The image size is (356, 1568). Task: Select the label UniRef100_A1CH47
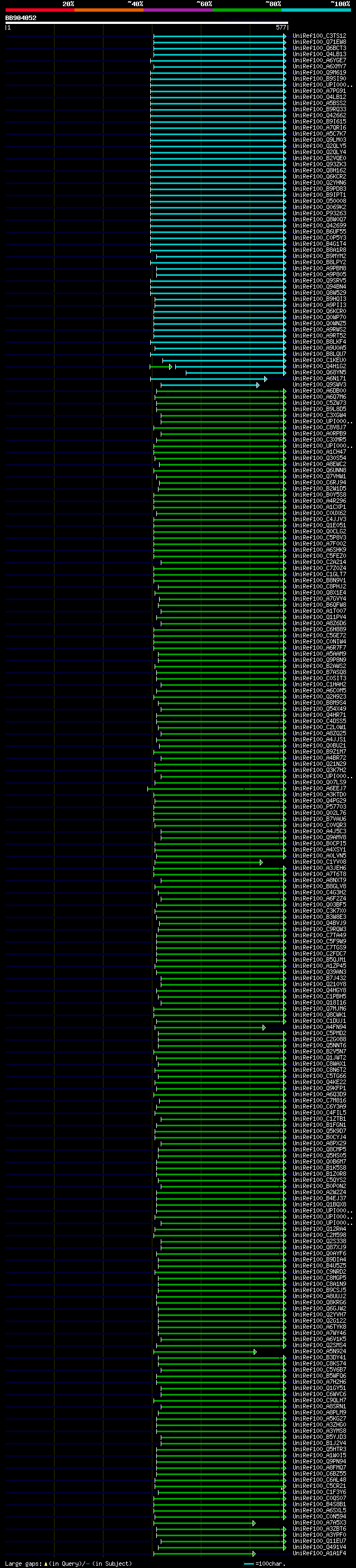(319, 452)
